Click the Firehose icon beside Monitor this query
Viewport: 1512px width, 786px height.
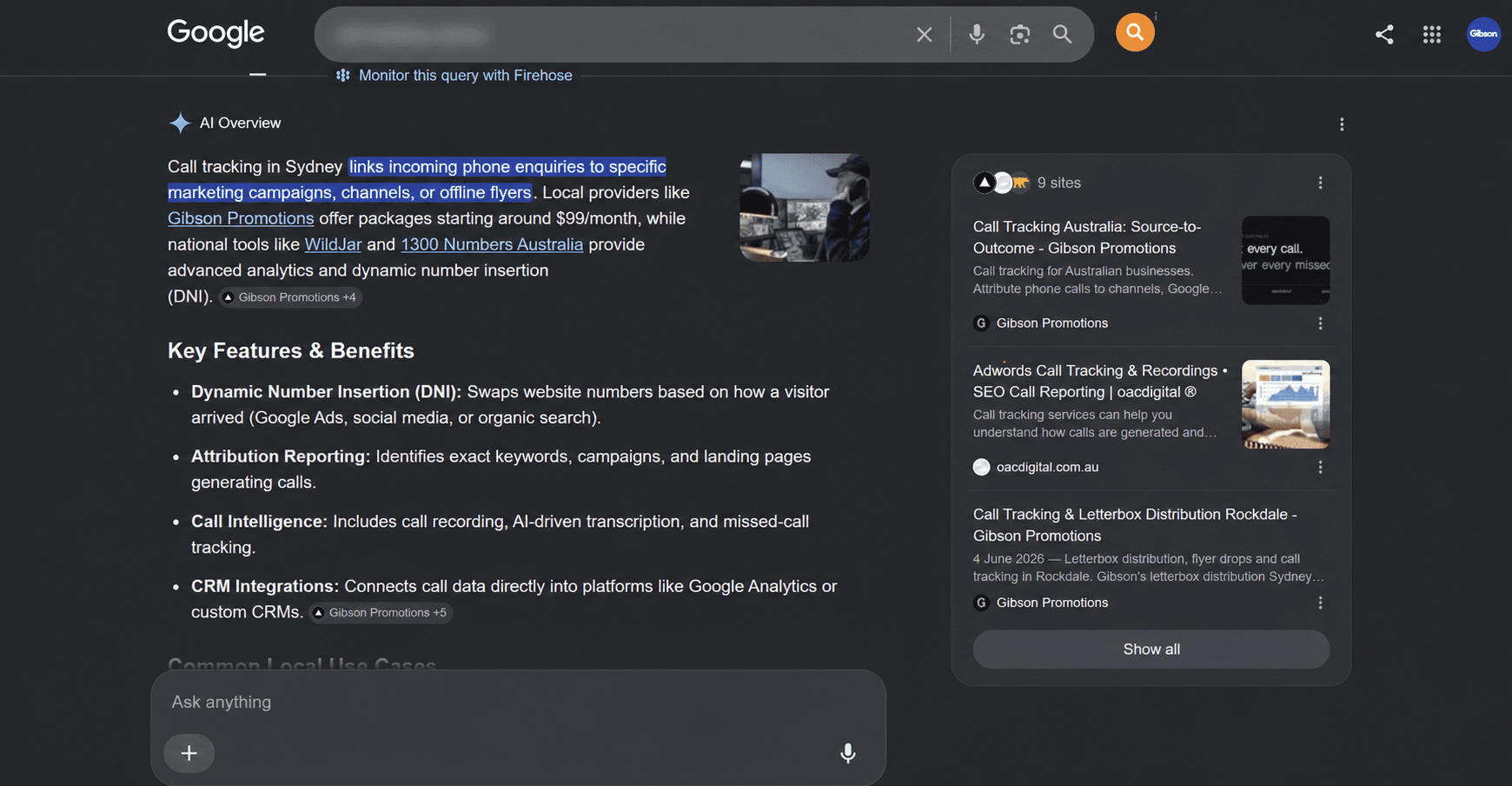coord(343,76)
